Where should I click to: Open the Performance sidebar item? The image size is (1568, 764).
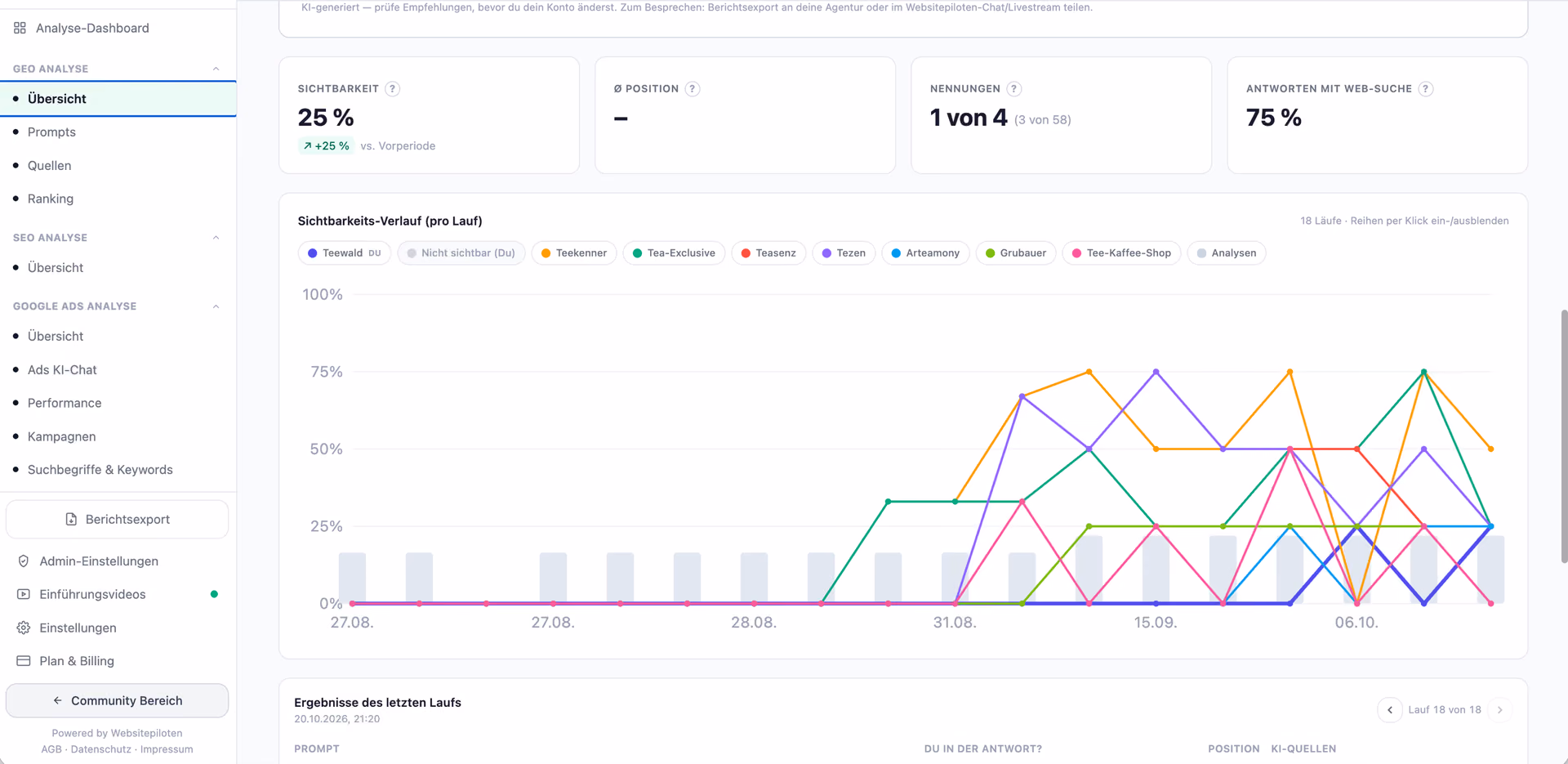[x=118, y=404]
